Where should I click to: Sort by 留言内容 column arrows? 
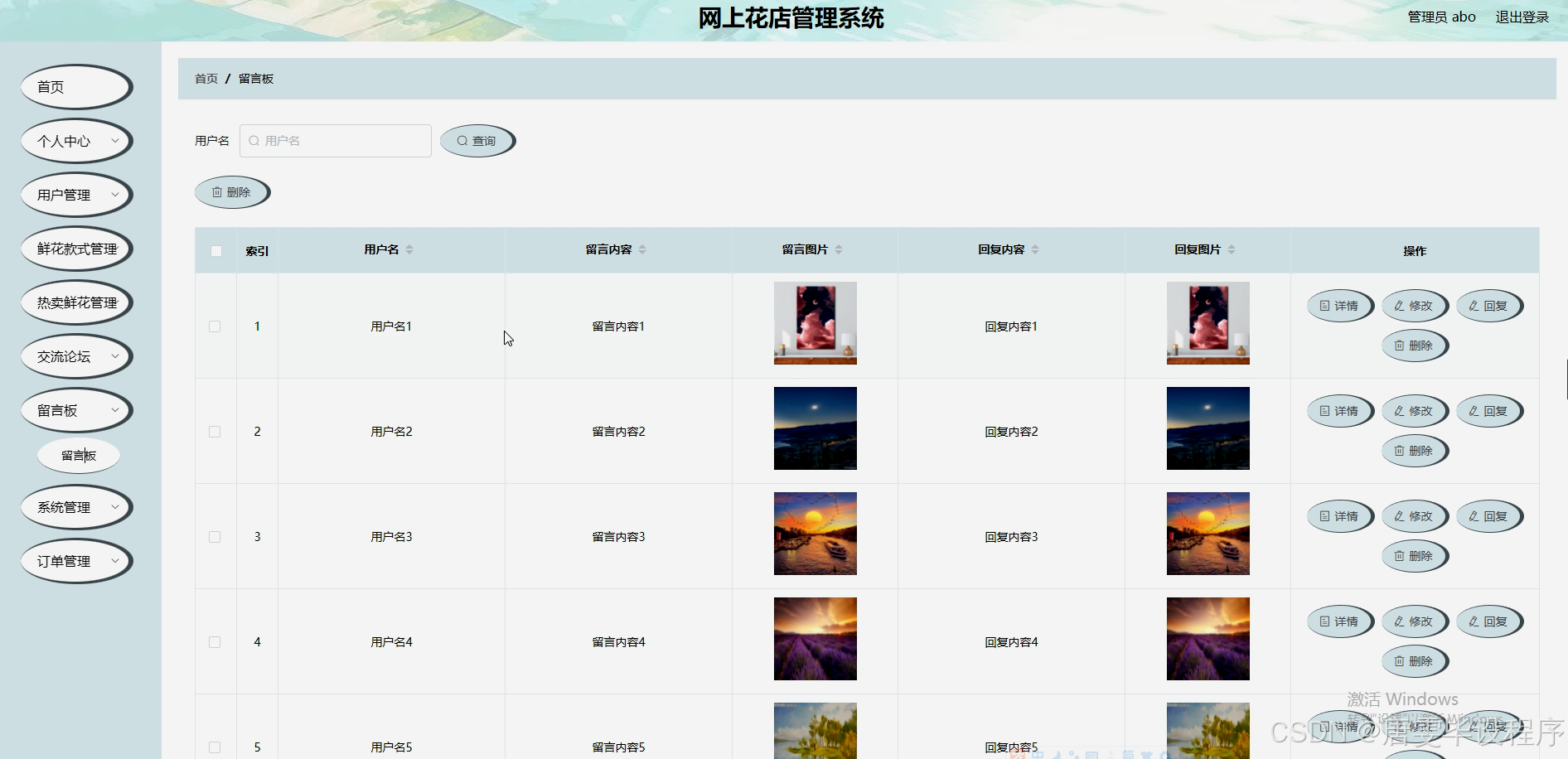tap(642, 249)
